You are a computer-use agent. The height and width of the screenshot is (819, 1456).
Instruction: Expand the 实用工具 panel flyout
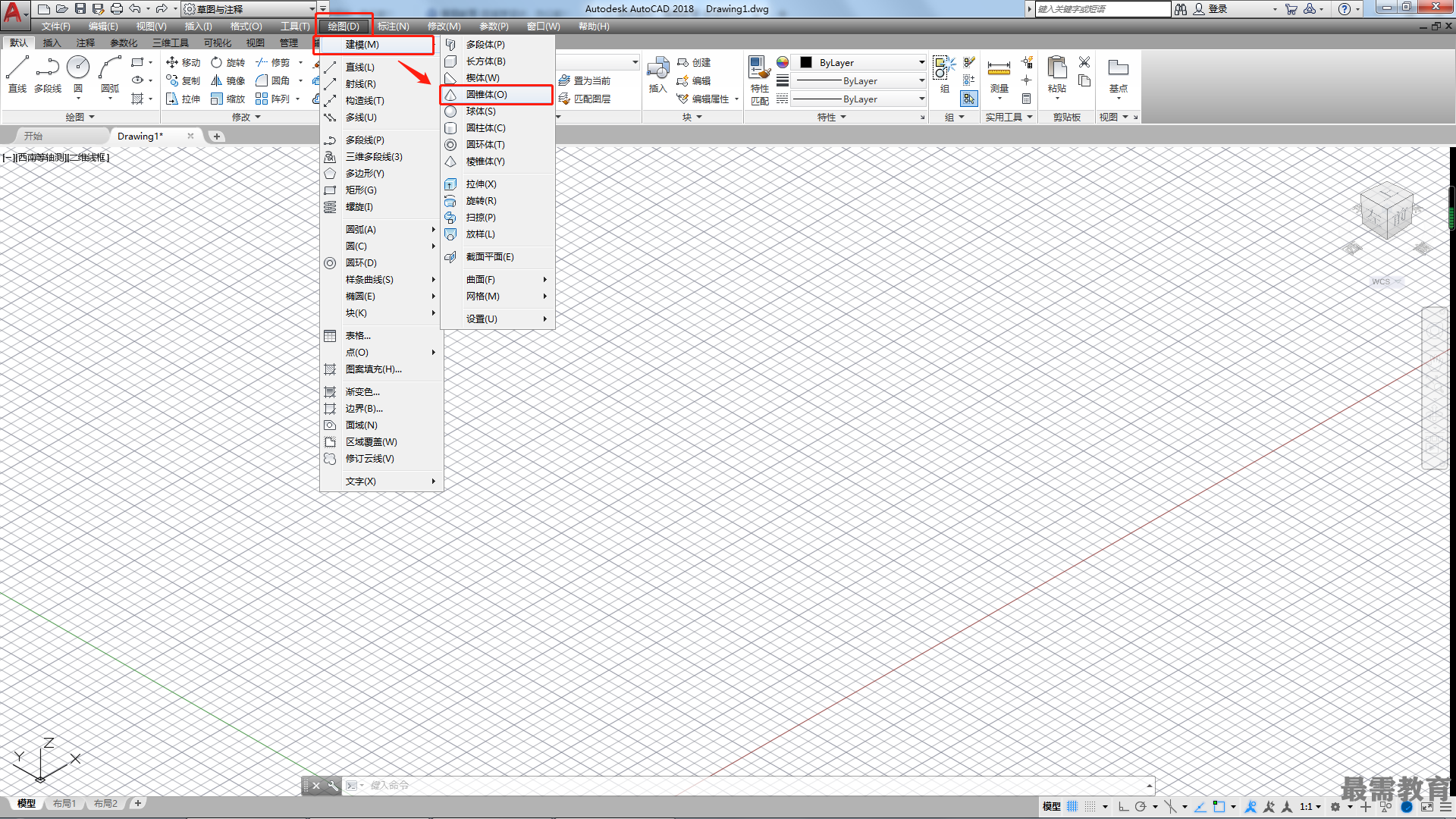(1030, 117)
